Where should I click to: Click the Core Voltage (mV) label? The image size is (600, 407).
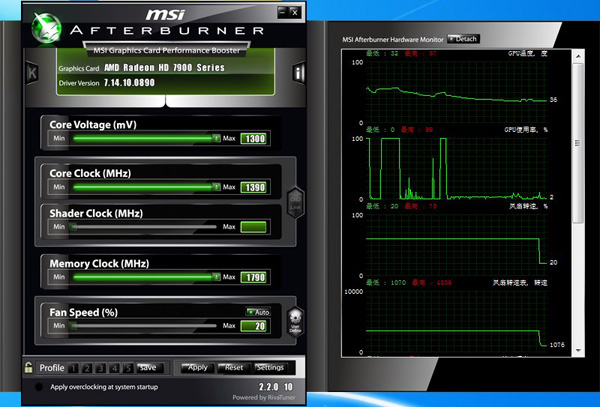coord(93,125)
